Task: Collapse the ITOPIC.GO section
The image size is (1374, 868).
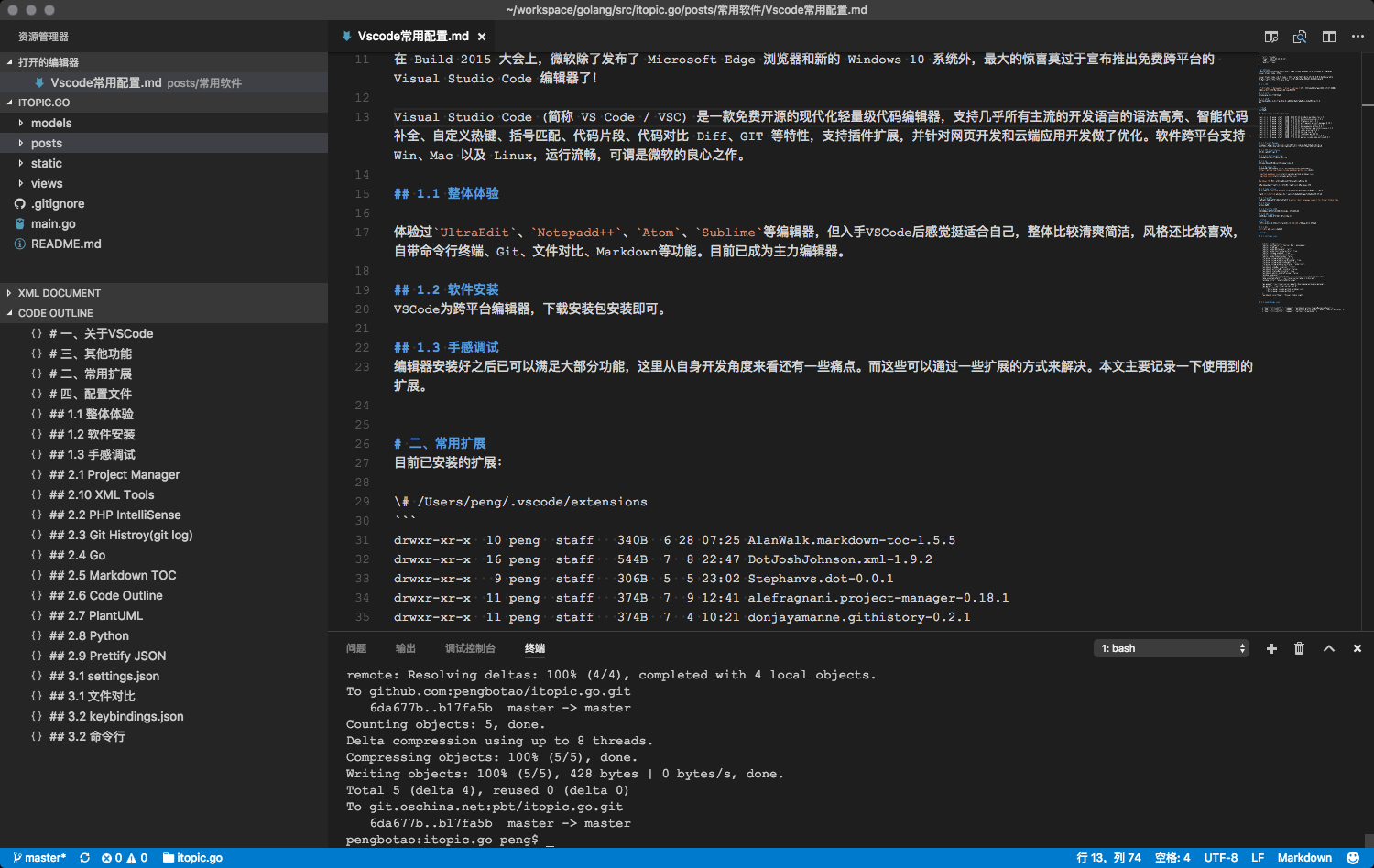Action: [x=9, y=103]
